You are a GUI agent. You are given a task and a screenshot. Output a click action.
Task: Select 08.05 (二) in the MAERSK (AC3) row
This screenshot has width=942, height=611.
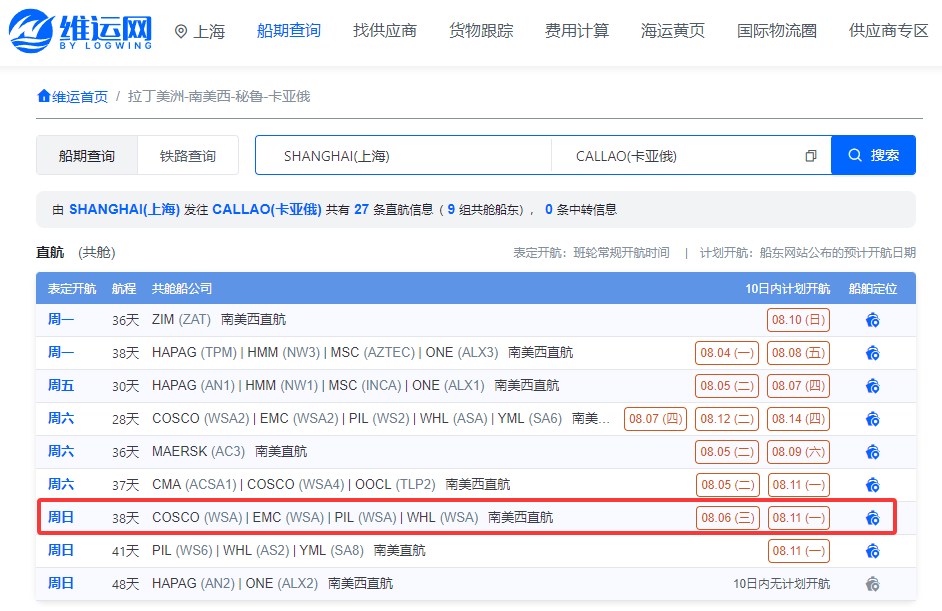pos(727,452)
